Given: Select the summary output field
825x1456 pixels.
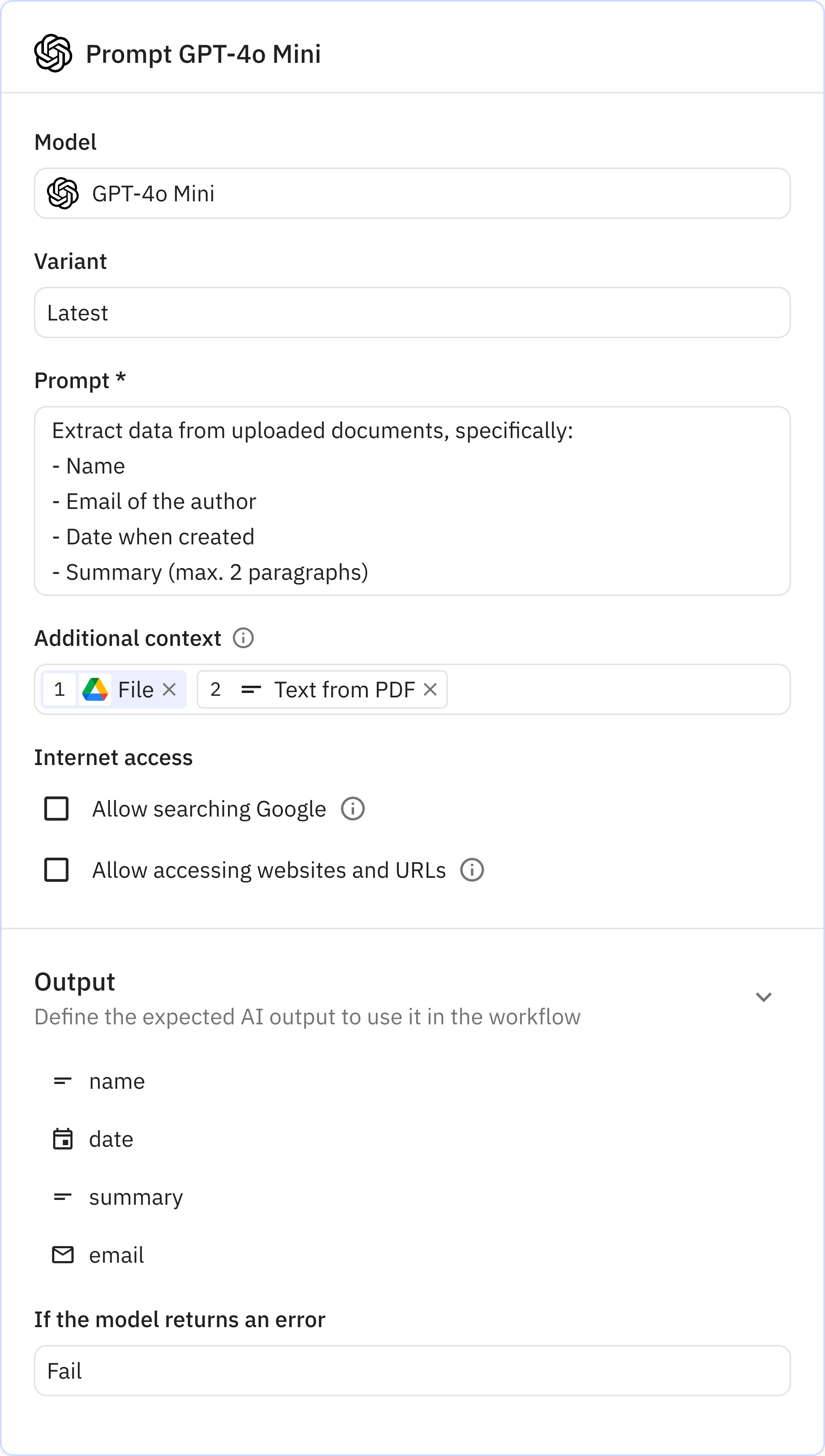Looking at the screenshot, I should tap(135, 1197).
